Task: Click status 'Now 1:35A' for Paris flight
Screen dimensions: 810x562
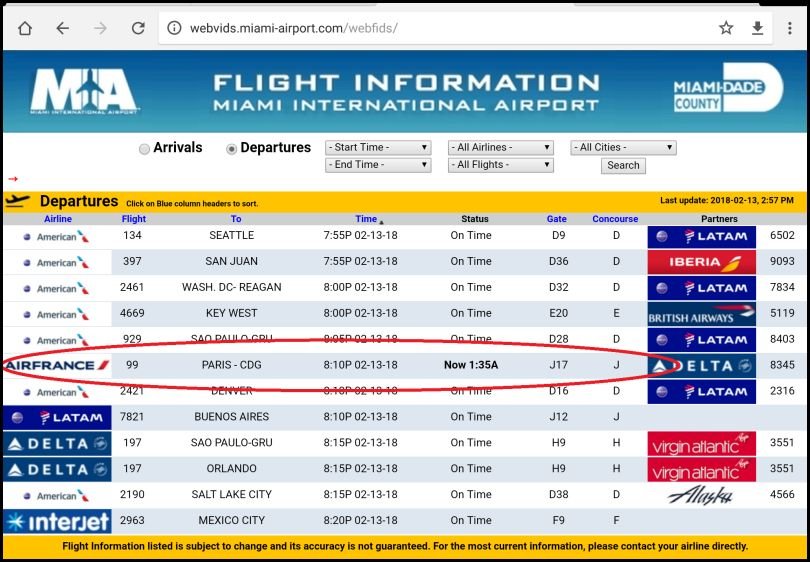Action: [x=471, y=365]
